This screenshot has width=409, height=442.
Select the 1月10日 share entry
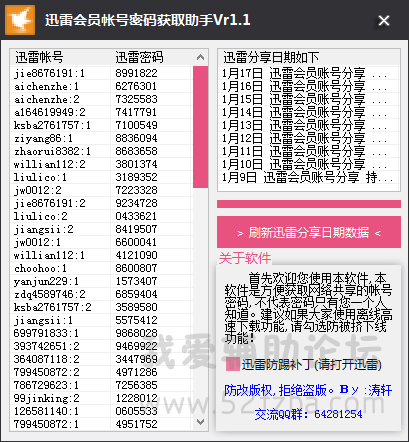(x=309, y=164)
